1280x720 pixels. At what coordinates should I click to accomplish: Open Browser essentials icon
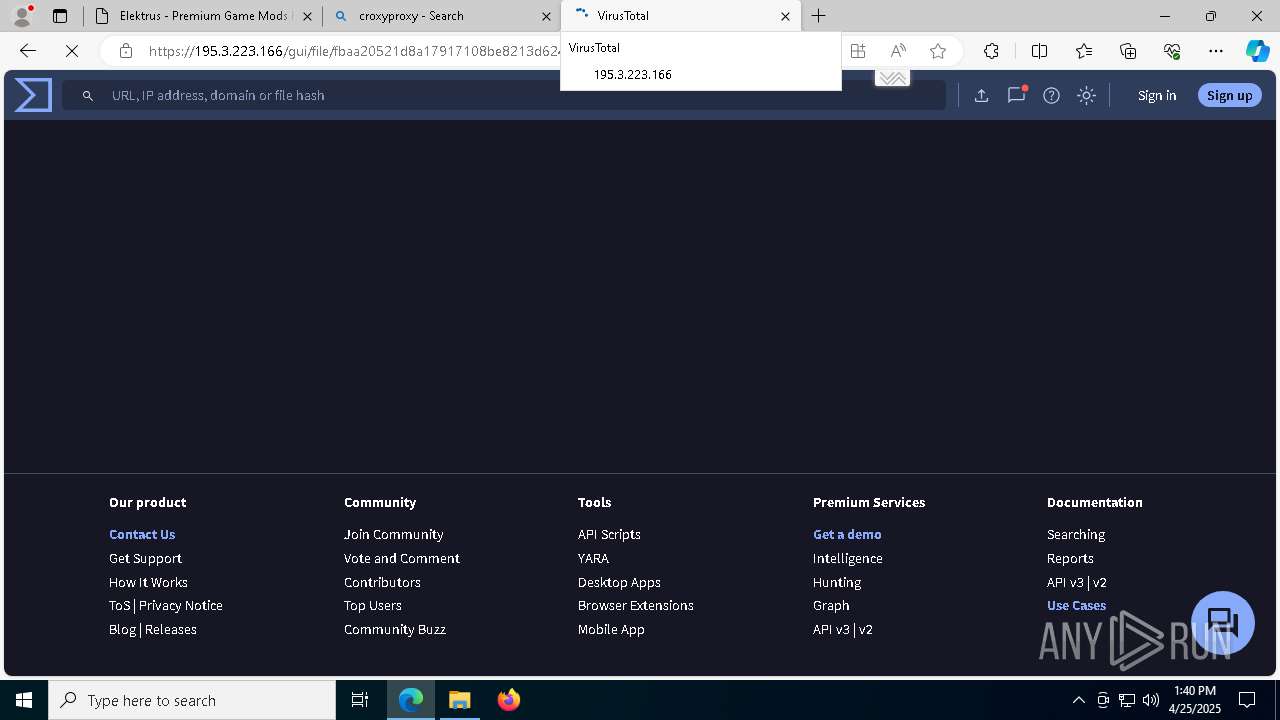click(x=1172, y=51)
